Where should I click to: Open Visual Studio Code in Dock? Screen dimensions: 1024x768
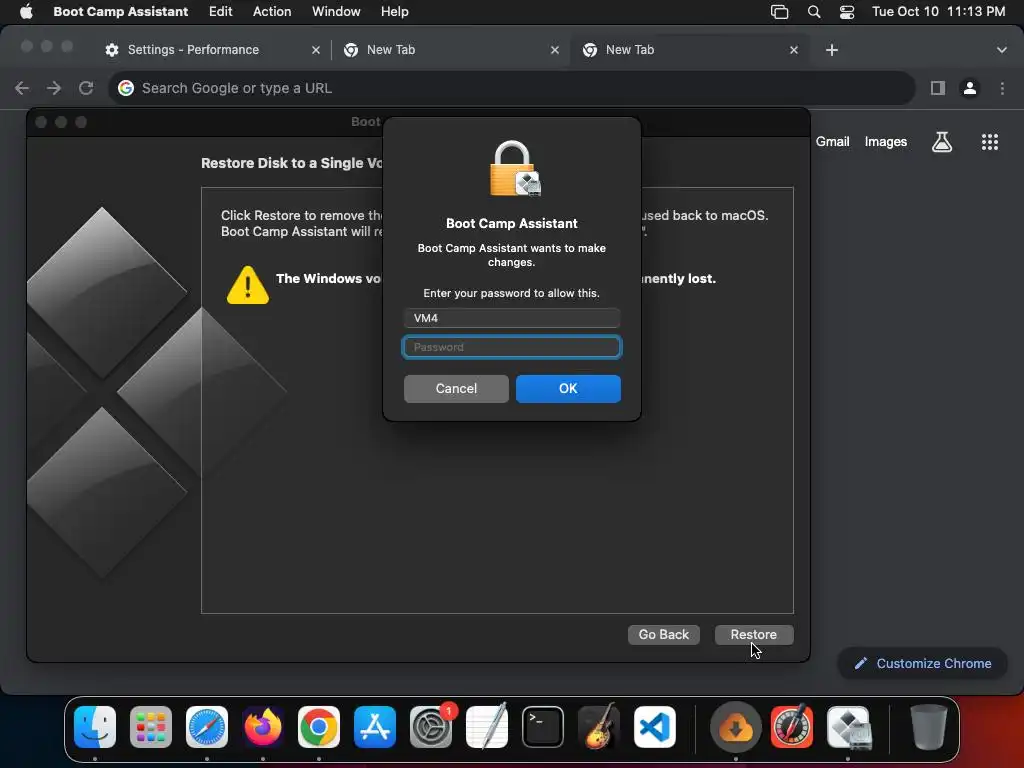point(655,727)
